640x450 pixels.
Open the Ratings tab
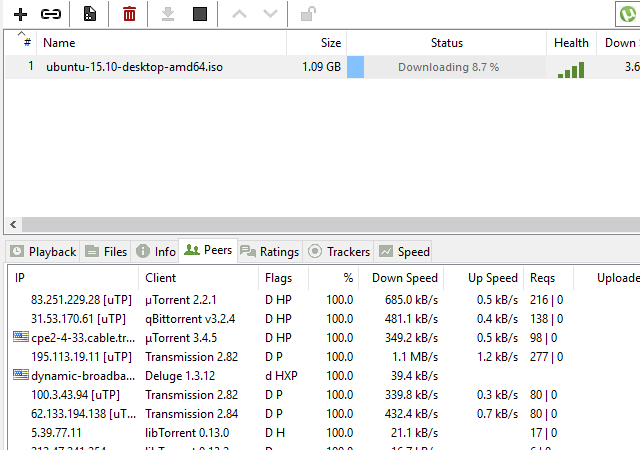[270, 252]
